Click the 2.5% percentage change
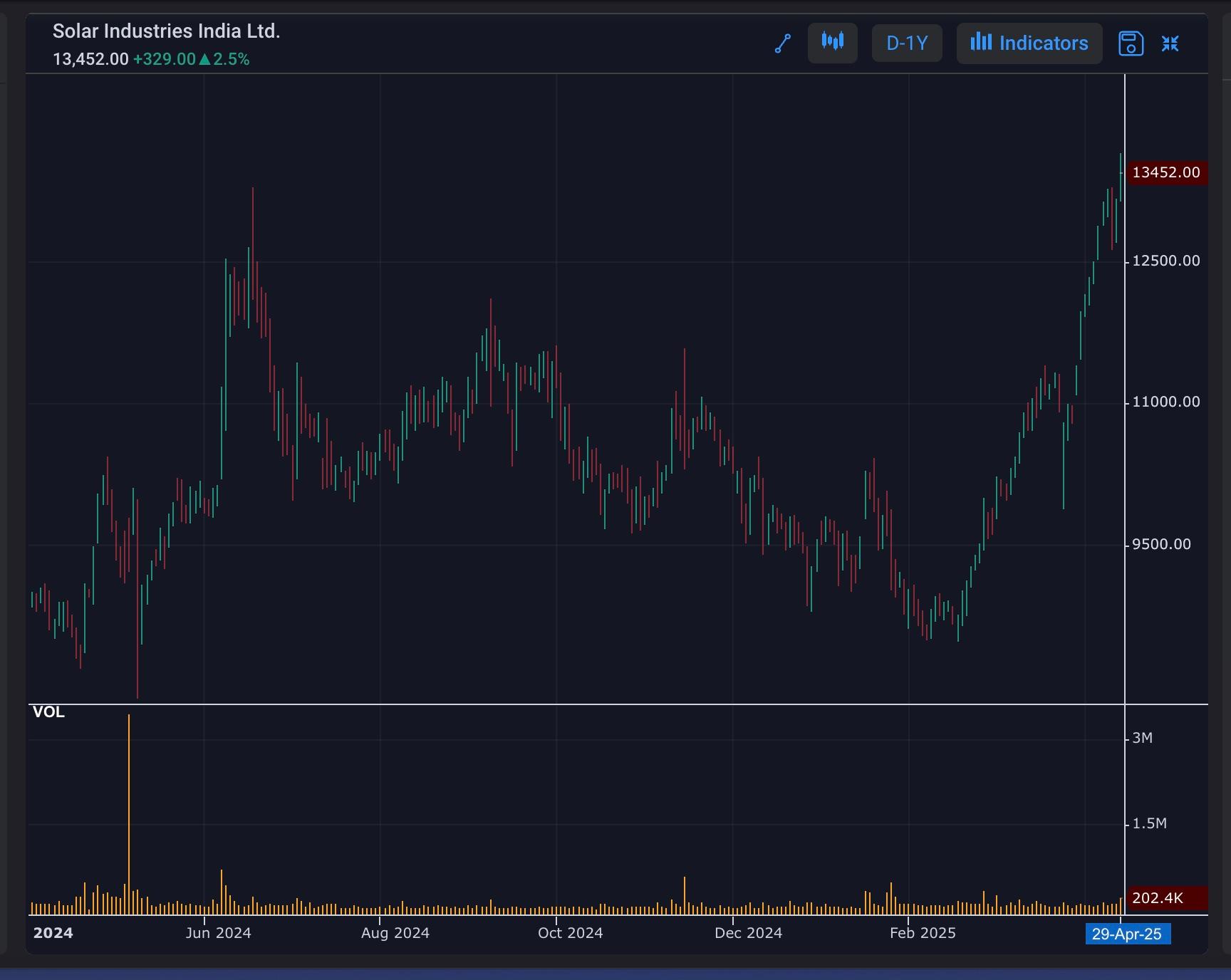The height and width of the screenshot is (980, 1231). [x=232, y=59]
